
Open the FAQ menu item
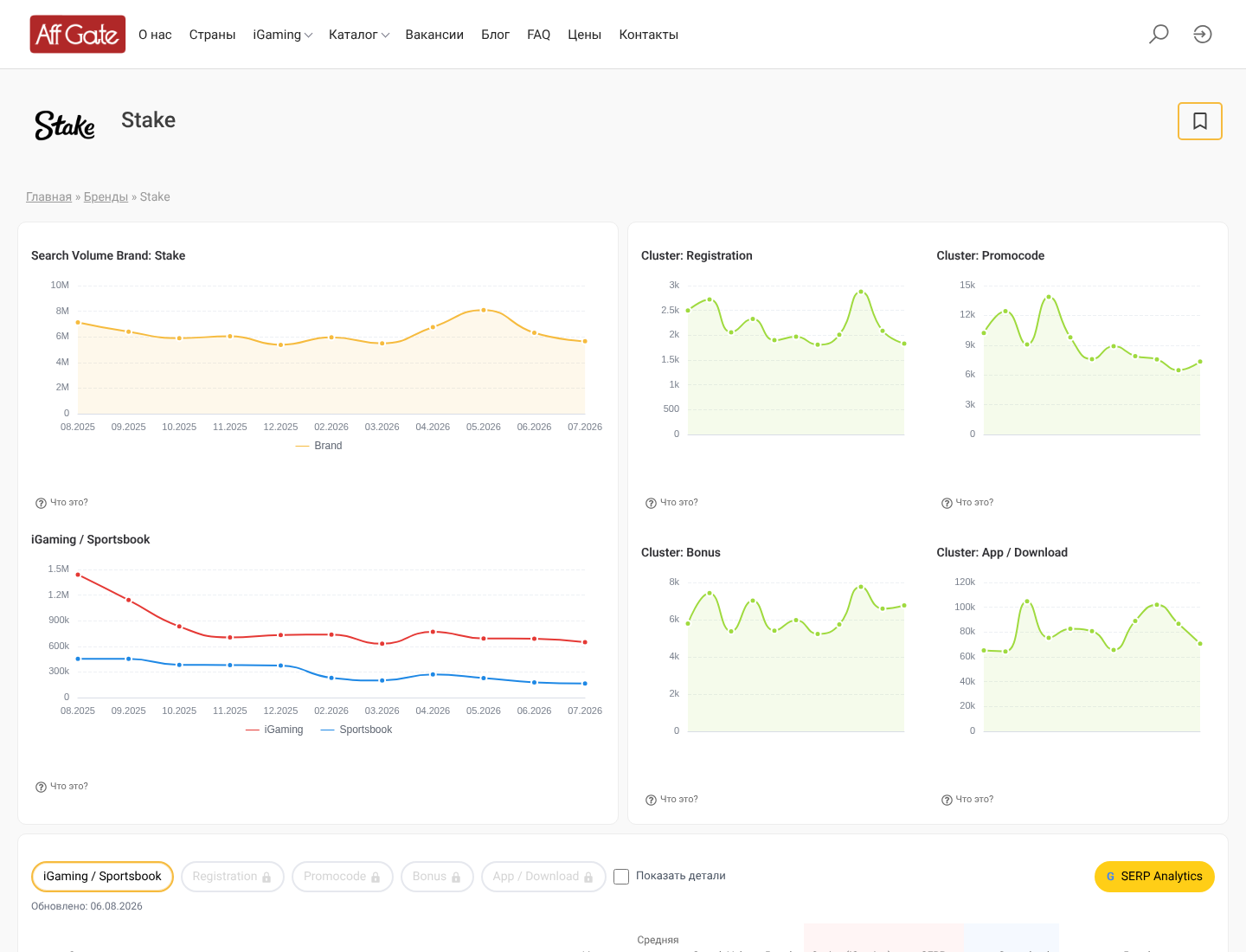pos(539,35)
